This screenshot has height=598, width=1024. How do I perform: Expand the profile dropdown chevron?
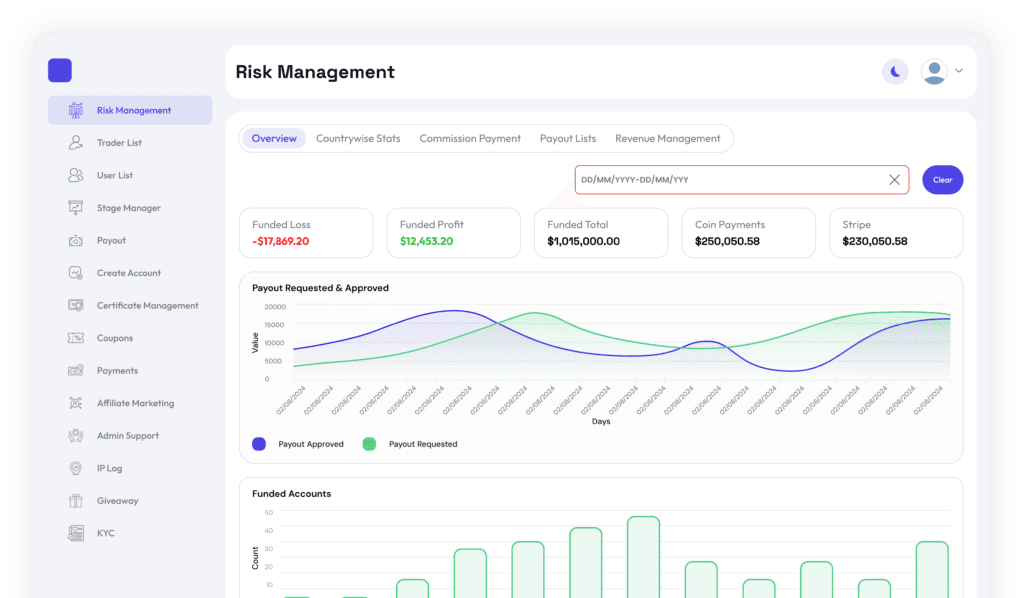959,71
